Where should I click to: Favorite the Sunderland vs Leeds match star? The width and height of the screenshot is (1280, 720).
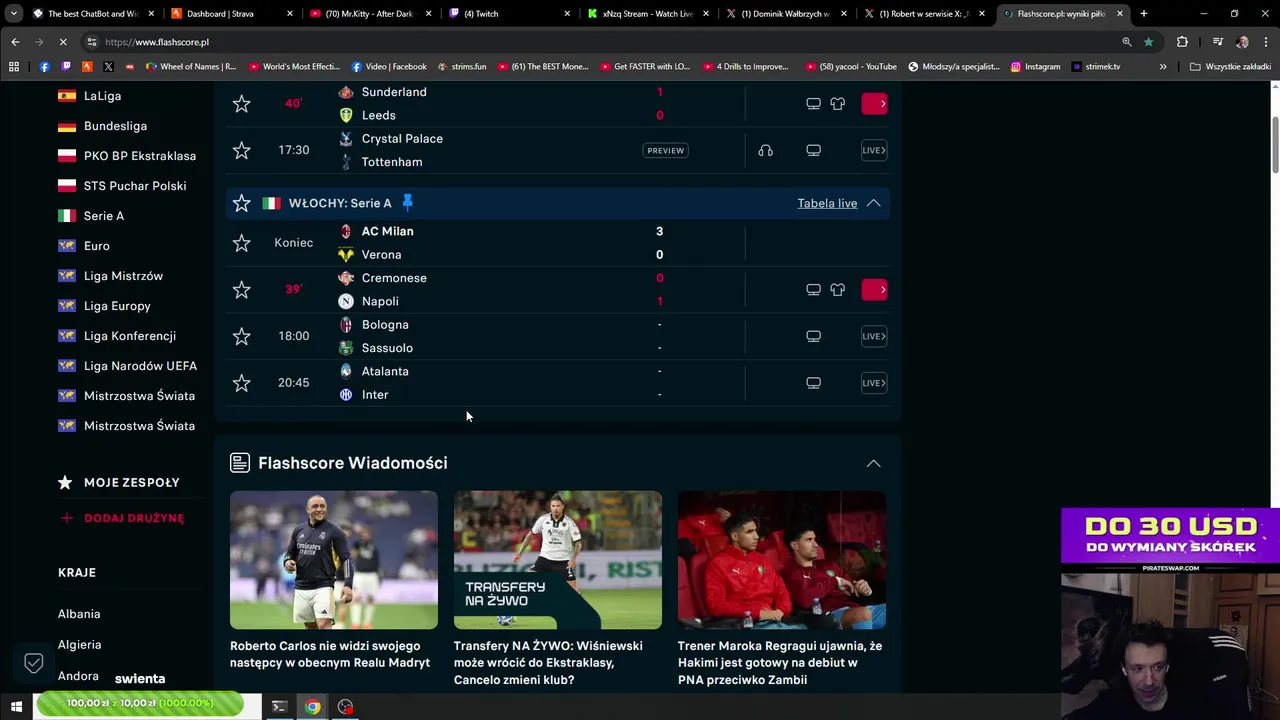[241, 103]
